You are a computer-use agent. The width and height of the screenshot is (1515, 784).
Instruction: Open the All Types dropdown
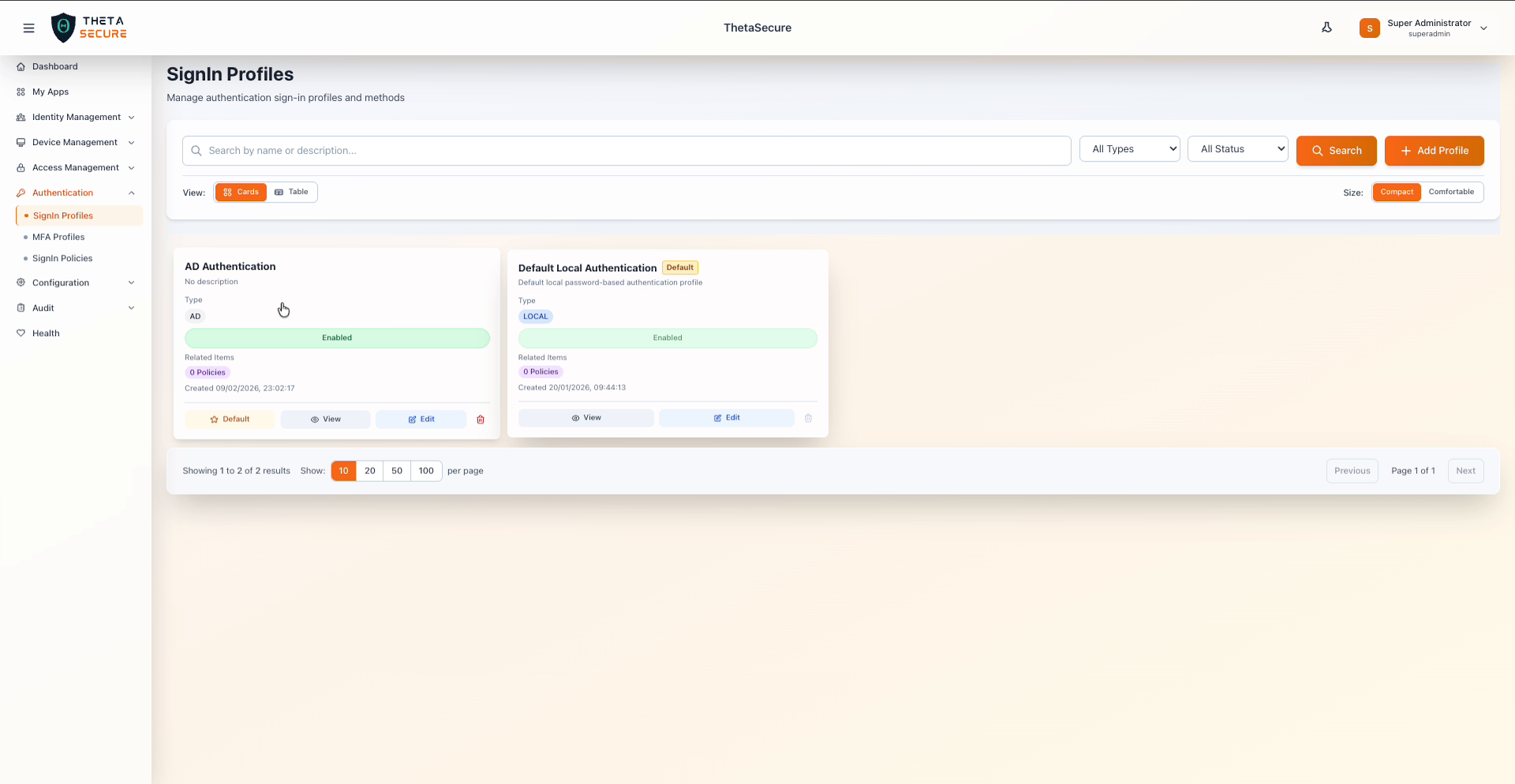[1129, 148]
